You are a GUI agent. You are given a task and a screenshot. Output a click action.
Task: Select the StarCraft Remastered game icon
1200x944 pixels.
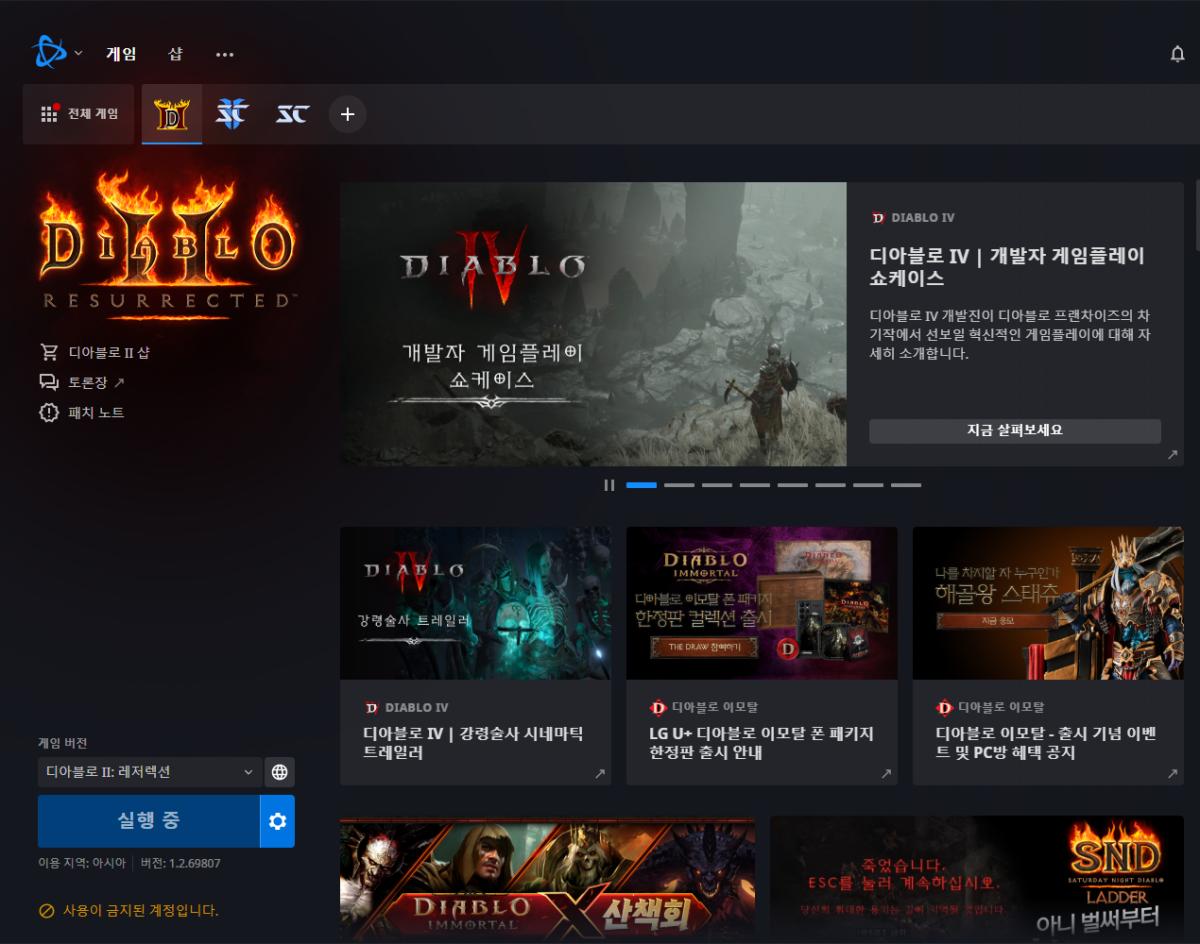(x=292, y=114)
